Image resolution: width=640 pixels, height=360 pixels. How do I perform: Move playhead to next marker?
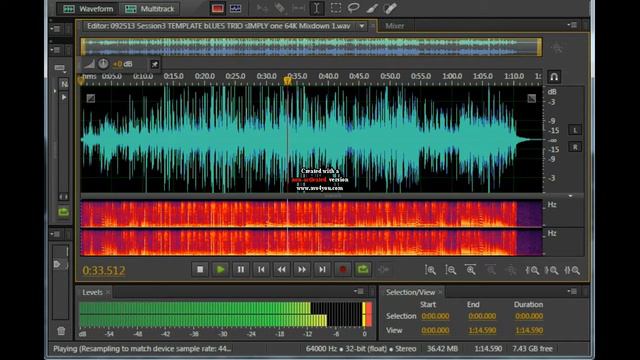click(x=322, y=269)
